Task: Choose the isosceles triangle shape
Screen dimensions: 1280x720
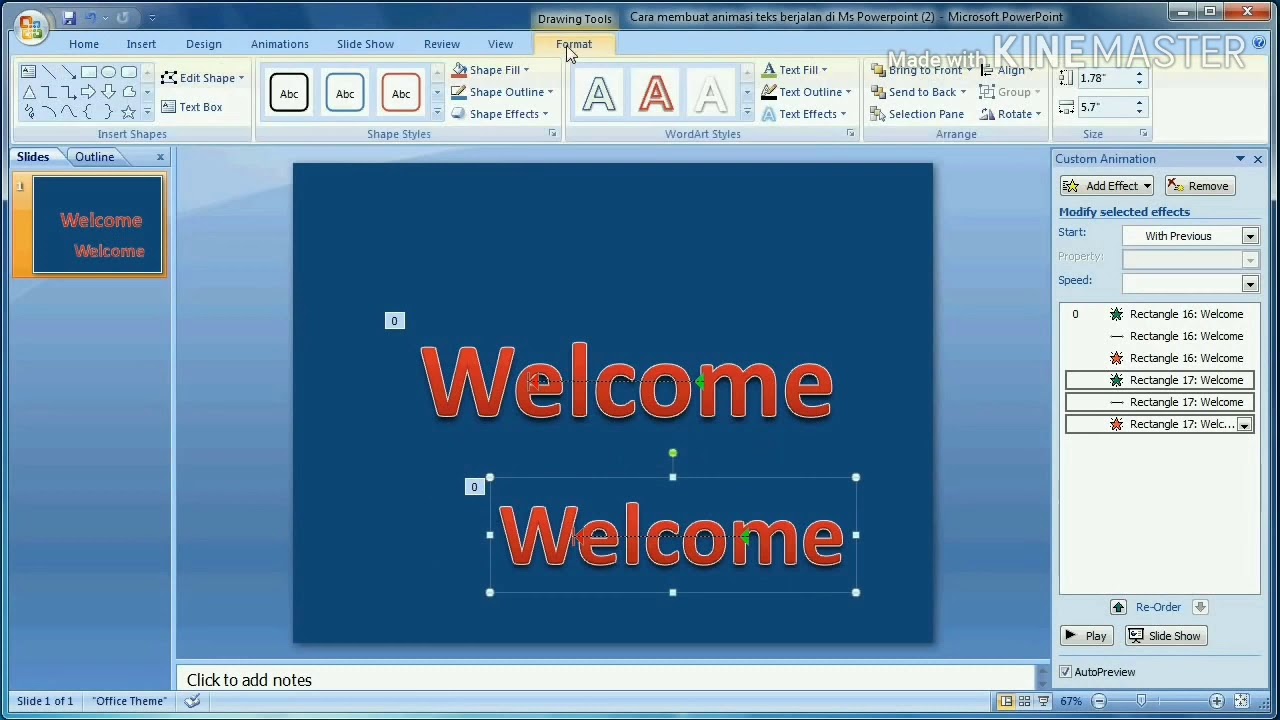Action: coord(29,92)
